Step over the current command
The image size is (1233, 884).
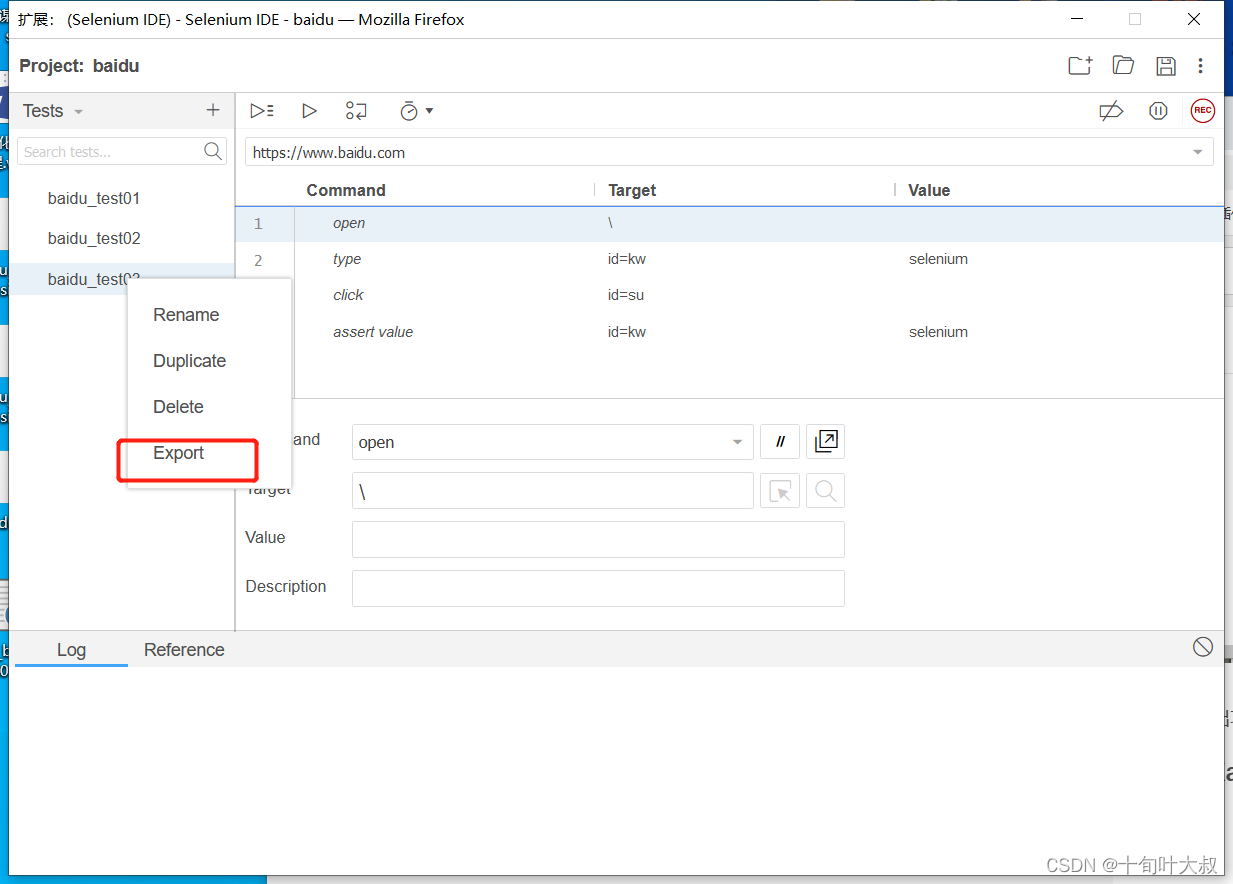[x=356, y=111]
